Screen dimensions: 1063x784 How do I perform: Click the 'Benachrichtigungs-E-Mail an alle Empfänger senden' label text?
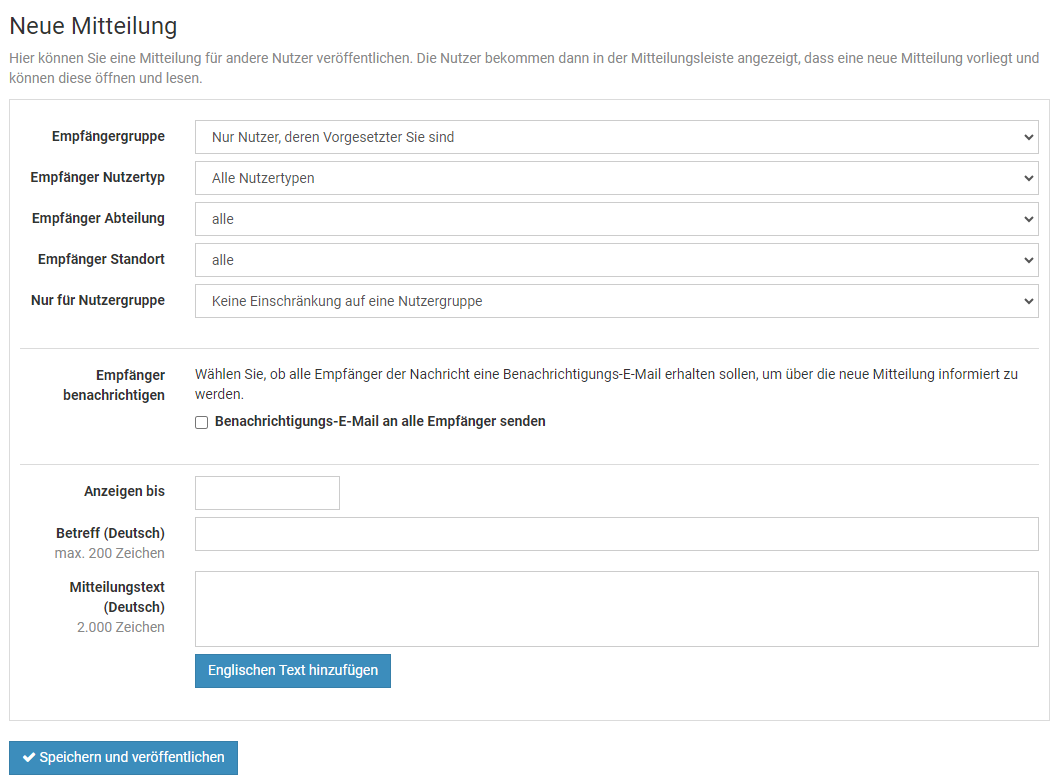380,421
